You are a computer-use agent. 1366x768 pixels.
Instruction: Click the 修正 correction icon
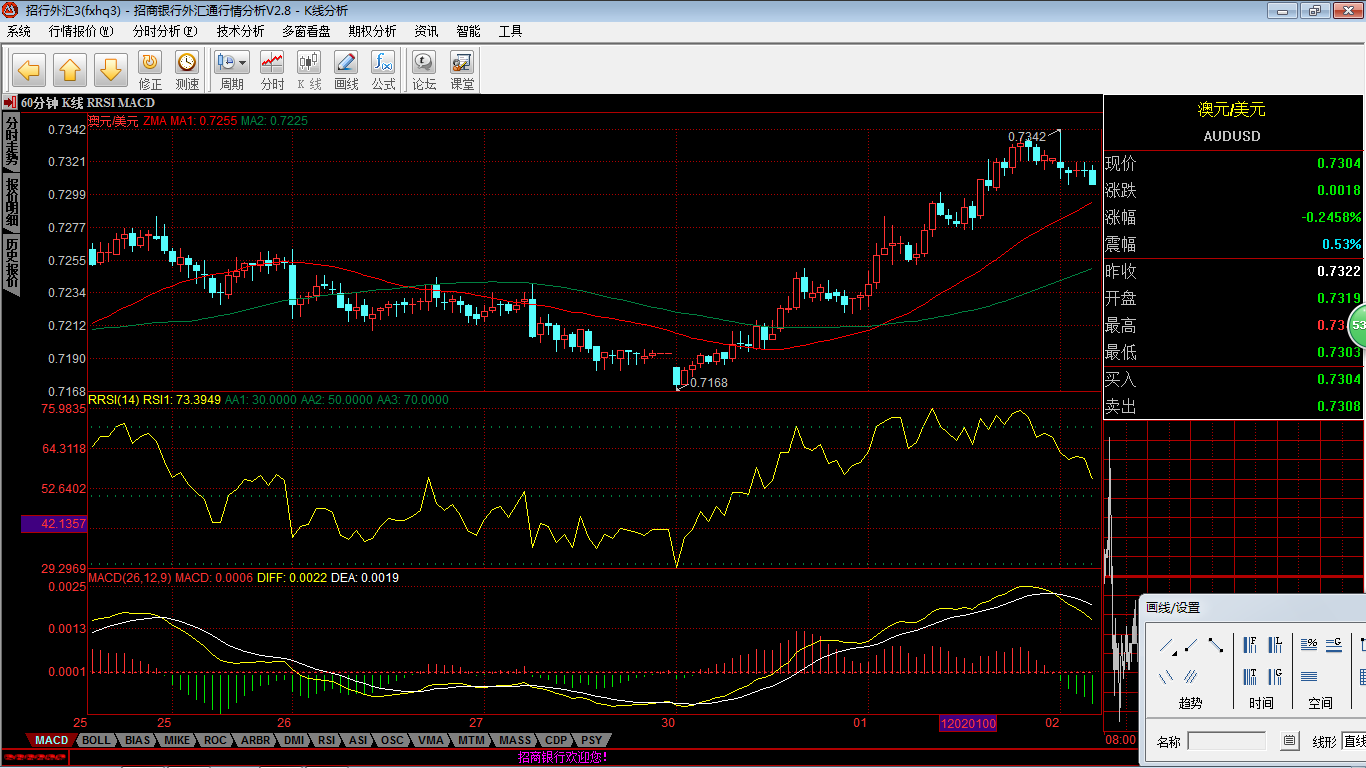(x=150, y=62)
